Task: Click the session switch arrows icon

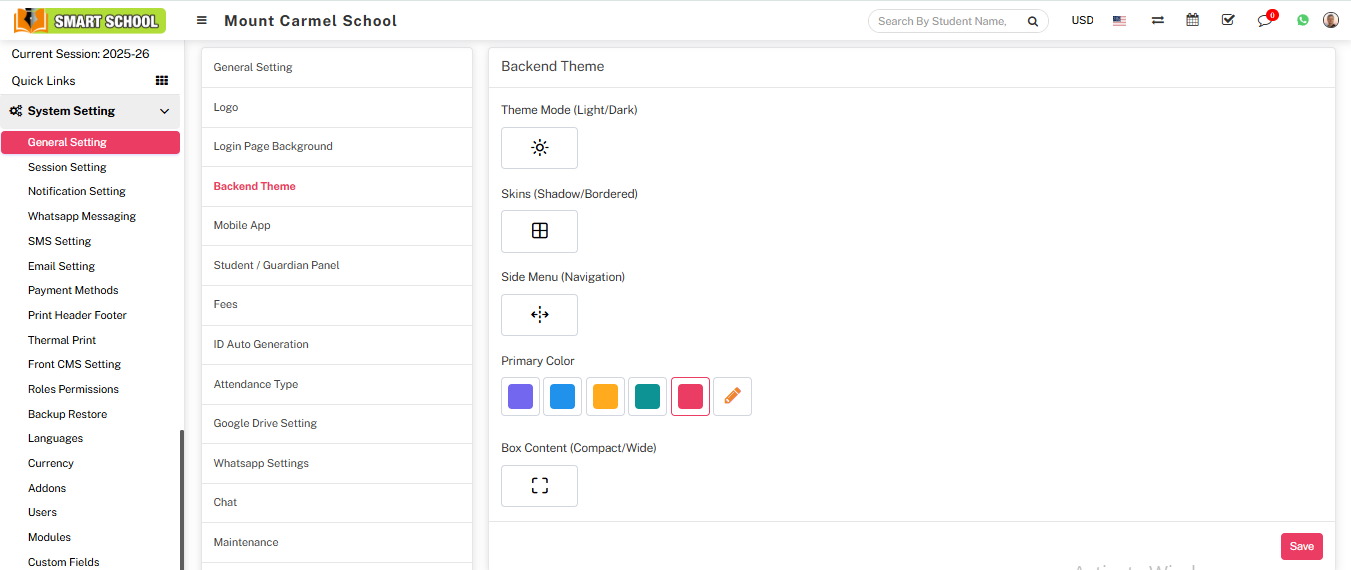Action: 1157,20
